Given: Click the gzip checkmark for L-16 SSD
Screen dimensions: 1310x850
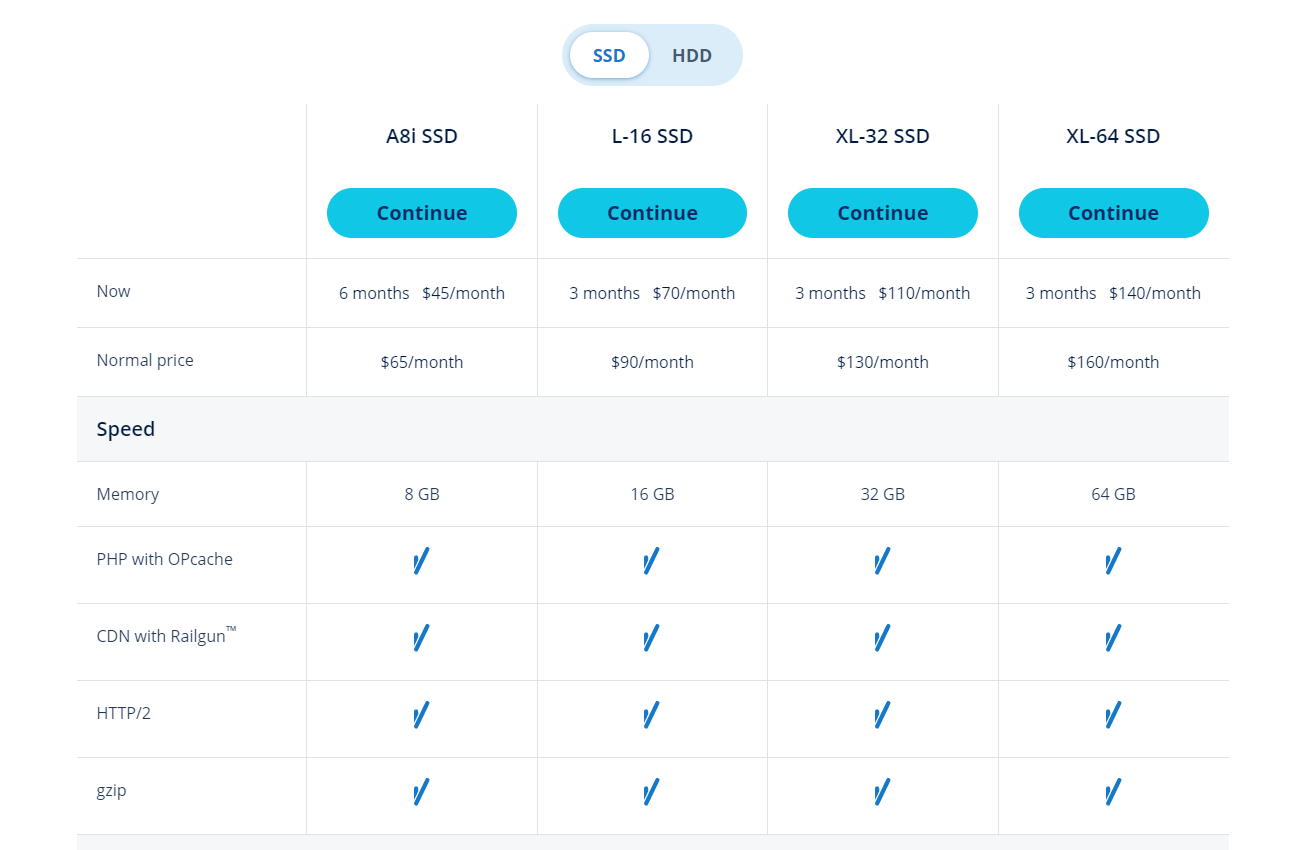Looking at the screenshot, I should click(651, 792).
